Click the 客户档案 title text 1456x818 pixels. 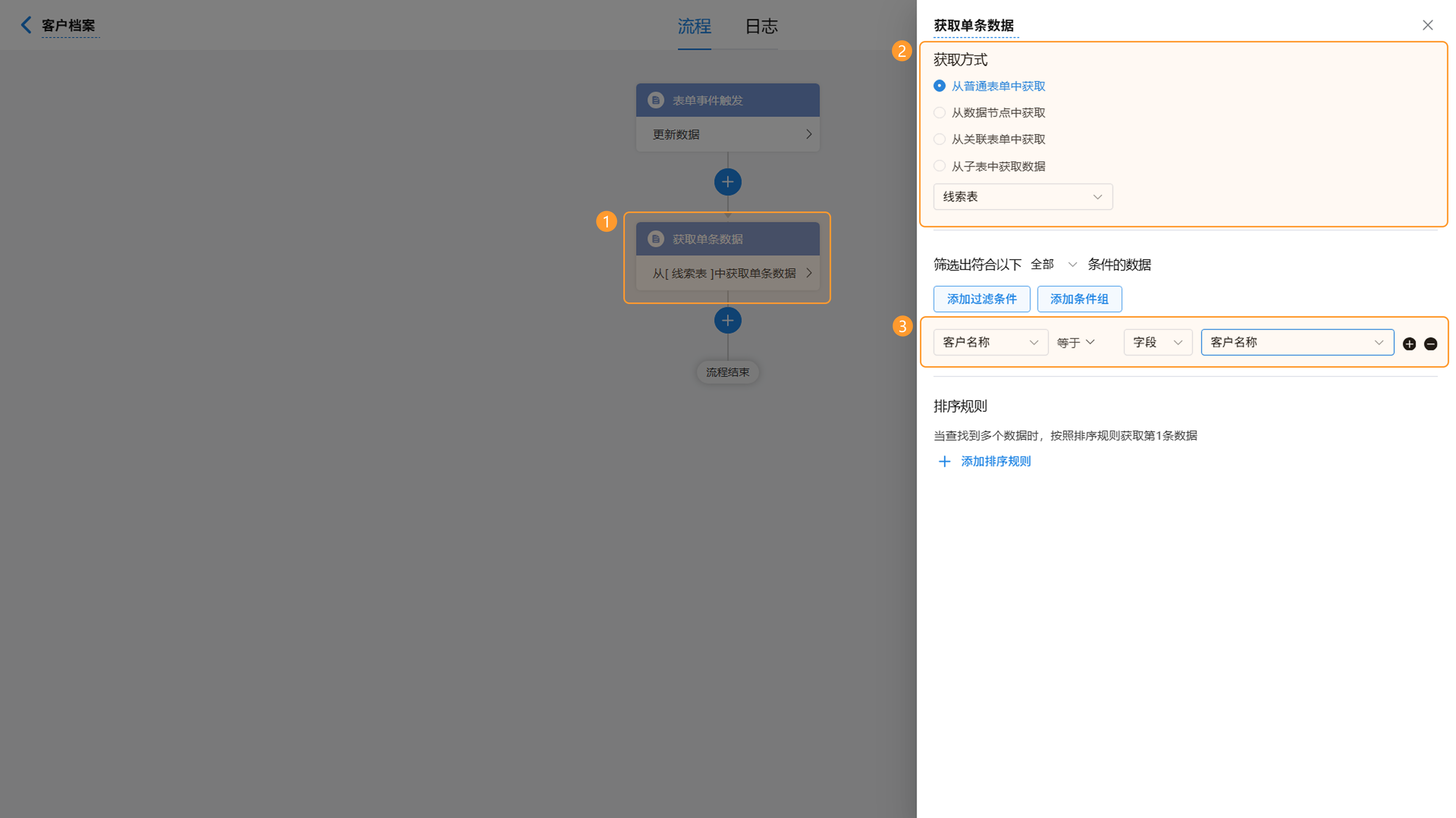pyautogui.click(x=68, y=25)
